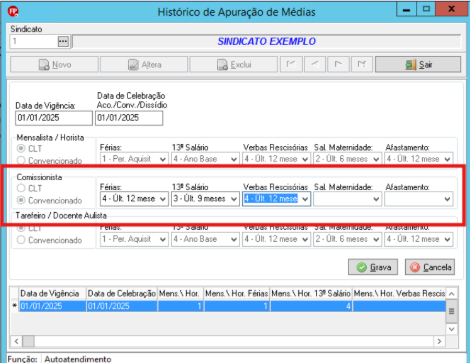Click the Cancela button
Viewport: 470px width, 363px height.
tap(430, 267)
